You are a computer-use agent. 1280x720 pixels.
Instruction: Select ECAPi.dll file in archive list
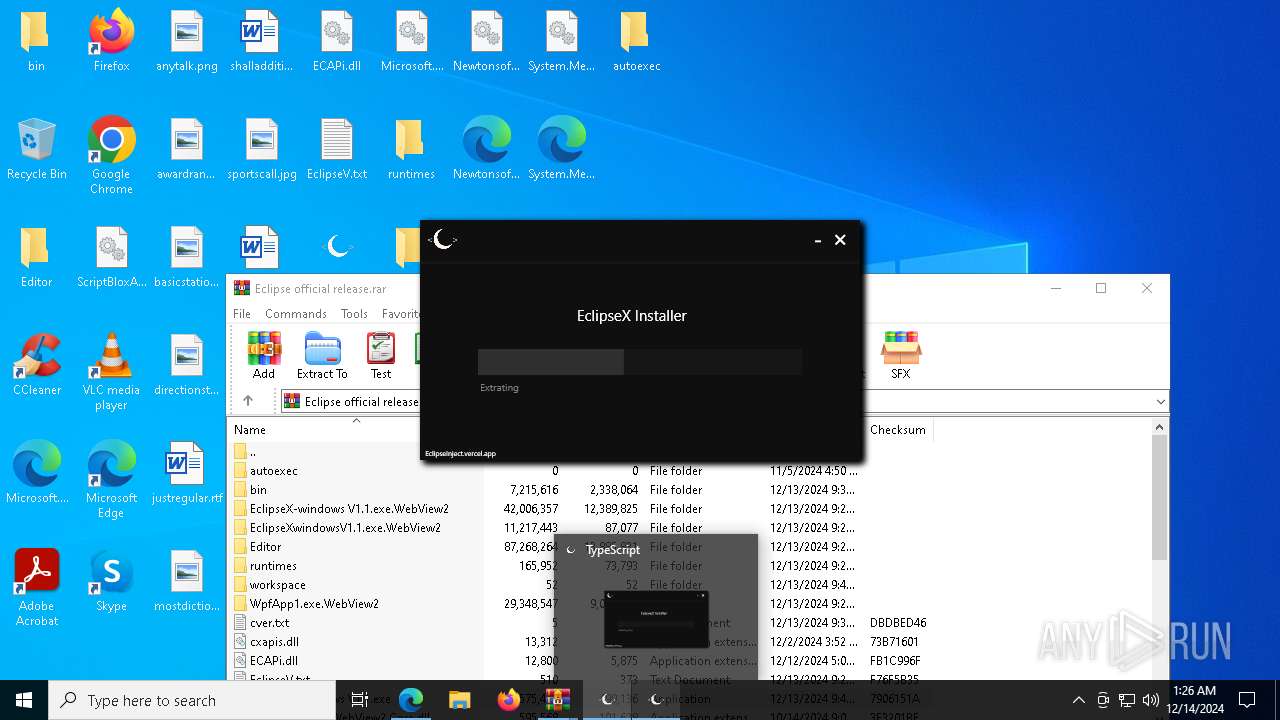click(690, 661)
